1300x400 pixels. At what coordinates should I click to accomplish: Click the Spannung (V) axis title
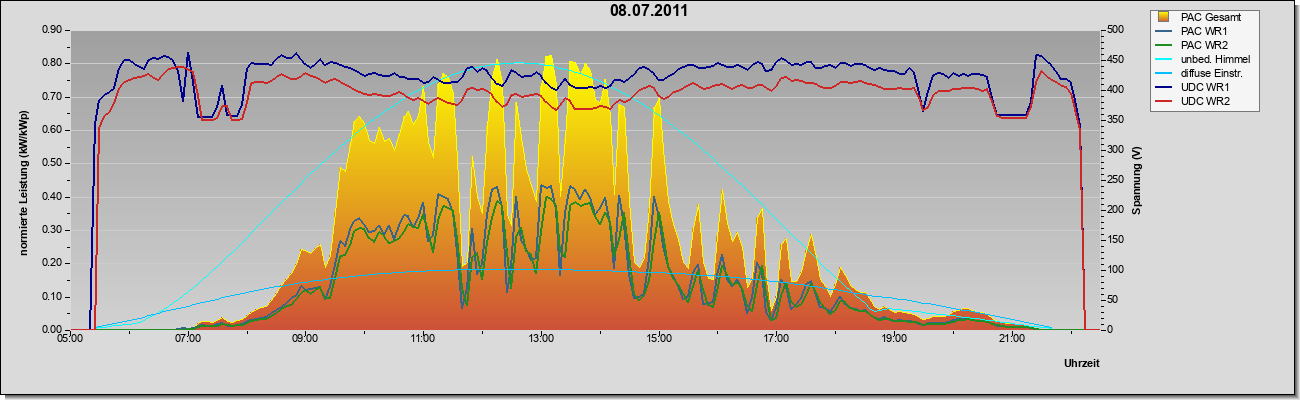pyautogui.click(x=1137, y=180)
